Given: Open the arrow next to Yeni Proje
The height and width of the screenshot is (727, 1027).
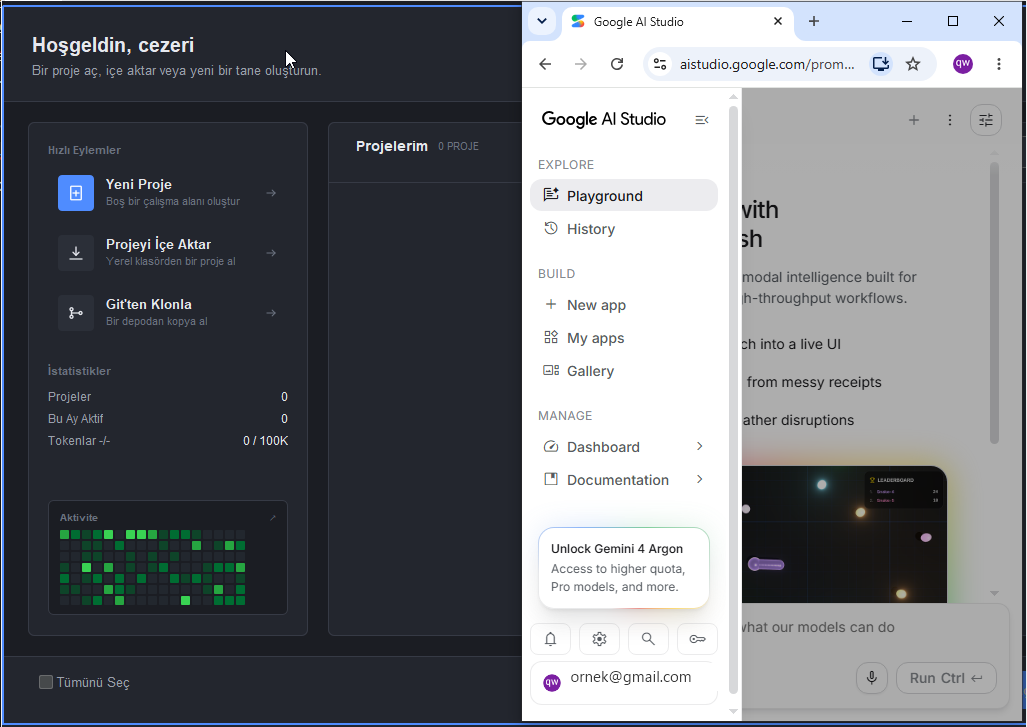Looking at the screenshot, I should point(271,193).
